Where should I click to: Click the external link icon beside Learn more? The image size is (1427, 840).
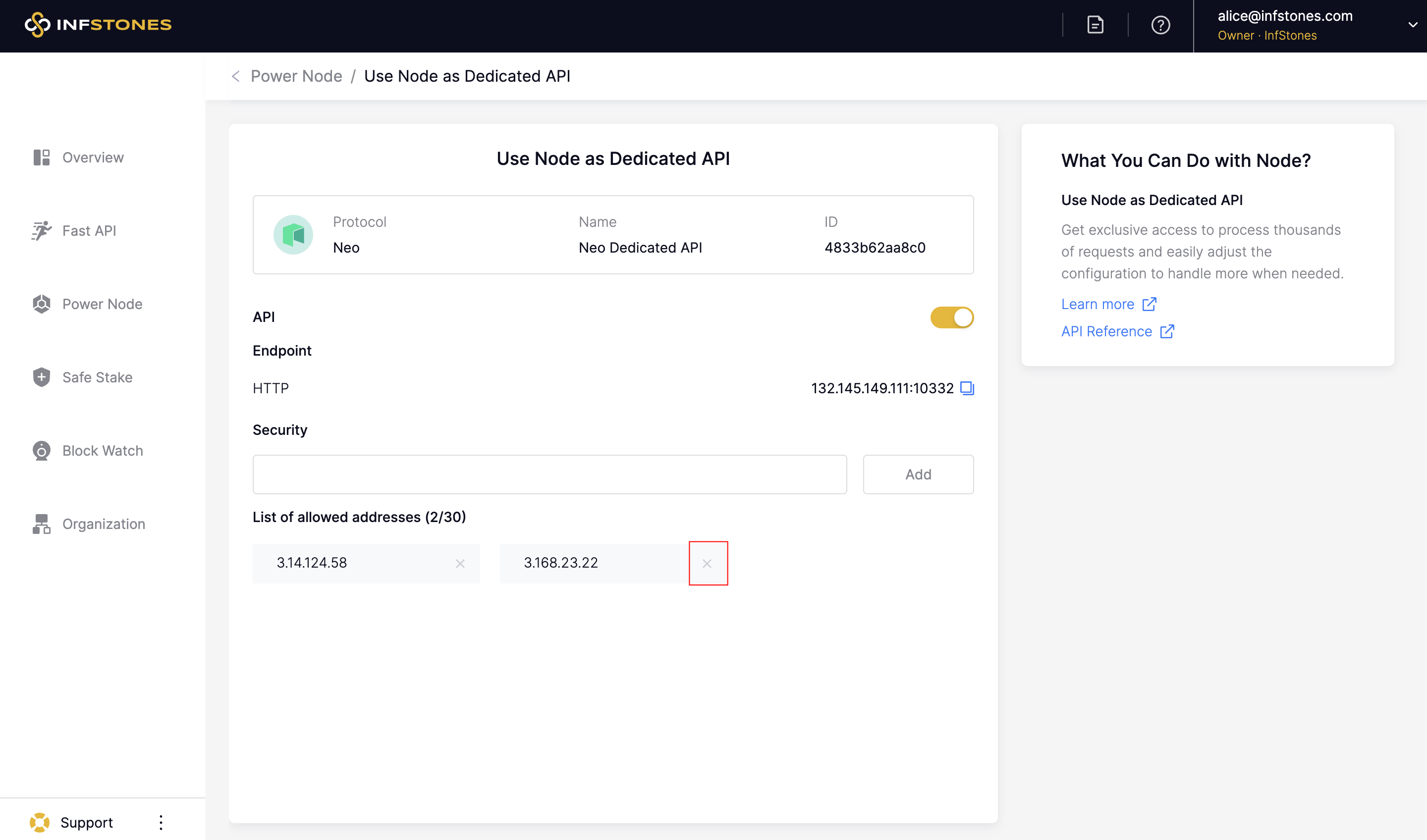(1149, 305)
